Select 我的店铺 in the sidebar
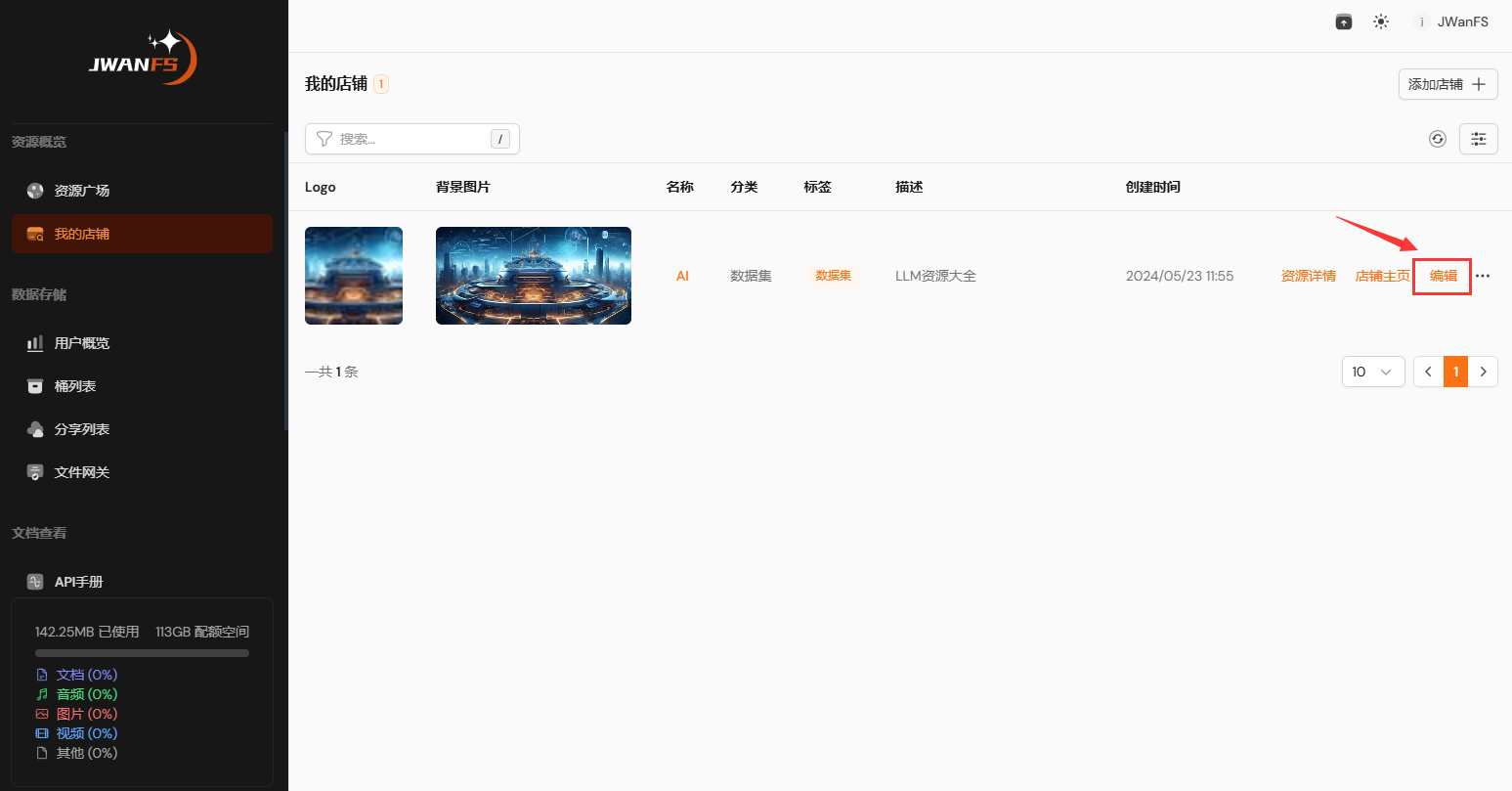This screenshot has height=791, width=1512. click(x=142, y=234)
